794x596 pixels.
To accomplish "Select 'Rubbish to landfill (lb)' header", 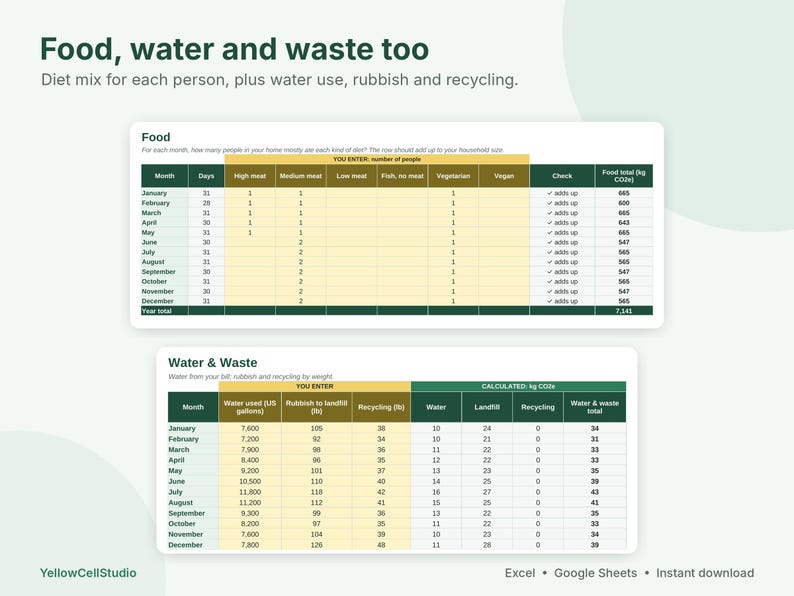I will [x=316, y=407].
